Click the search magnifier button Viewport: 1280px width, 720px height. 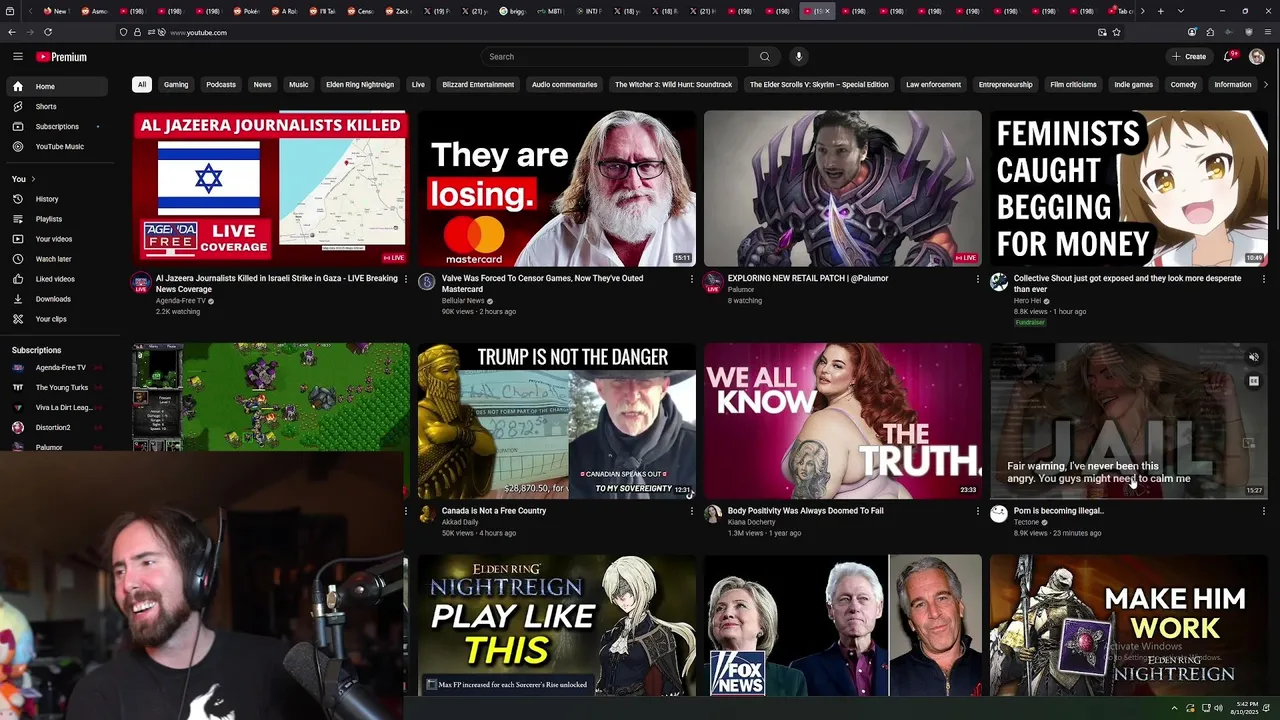pyautogui.click(x=765, y=57)
